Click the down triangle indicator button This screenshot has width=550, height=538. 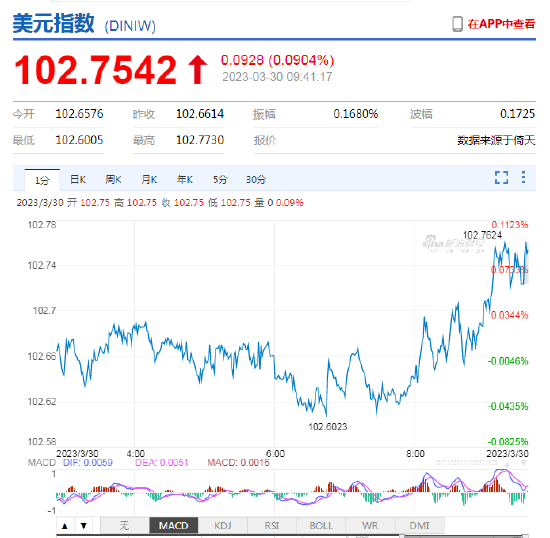click(83, 526)
